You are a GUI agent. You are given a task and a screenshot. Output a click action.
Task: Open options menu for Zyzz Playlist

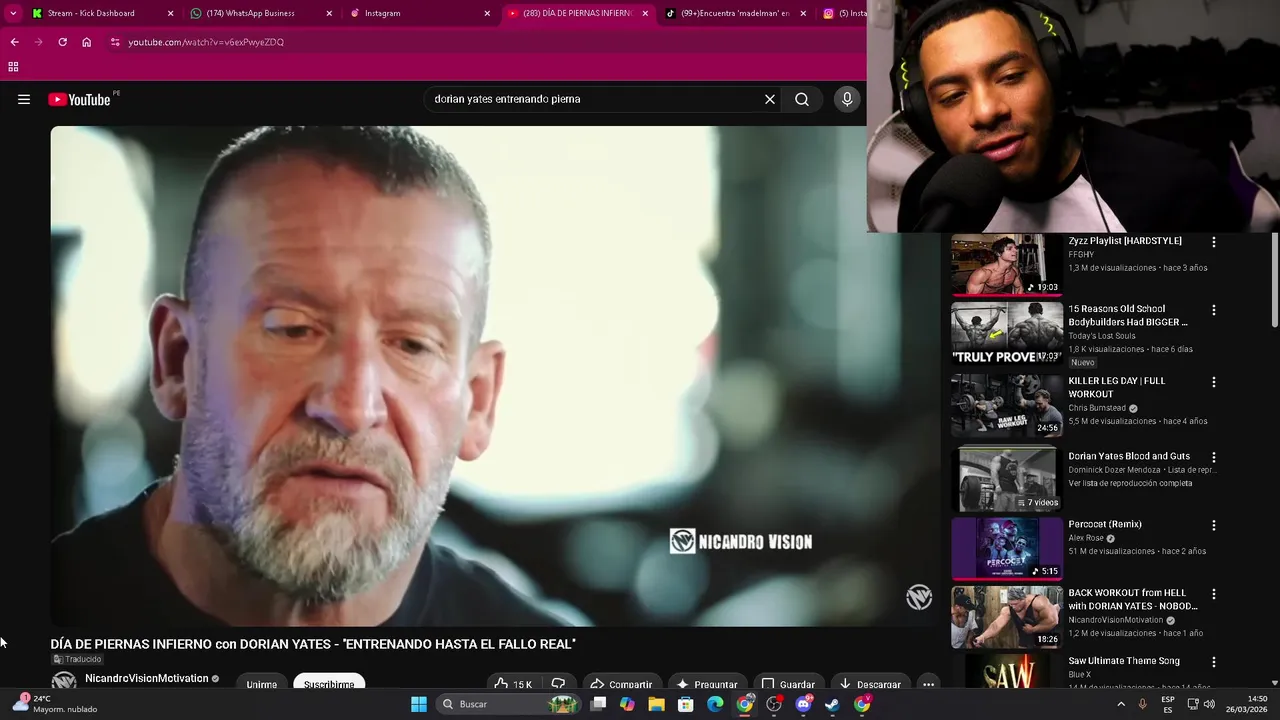pos(1214,242)
